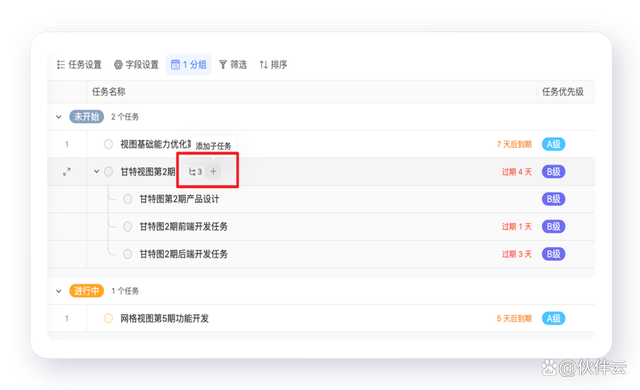
Task: Open subtask 甘特图2期前端开发任务
Action: point(184,226)
